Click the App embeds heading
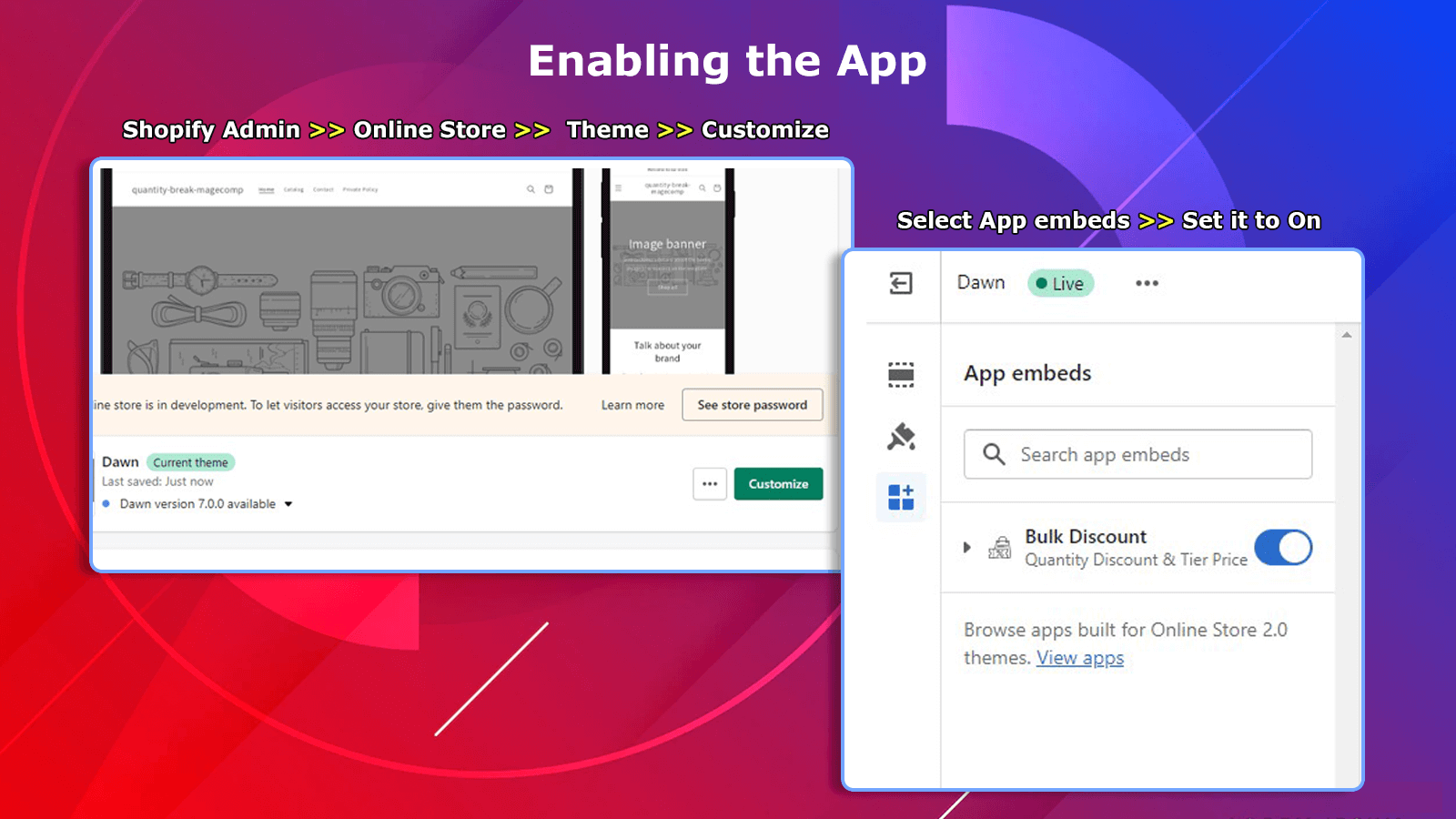 [x=1027, y=373]
